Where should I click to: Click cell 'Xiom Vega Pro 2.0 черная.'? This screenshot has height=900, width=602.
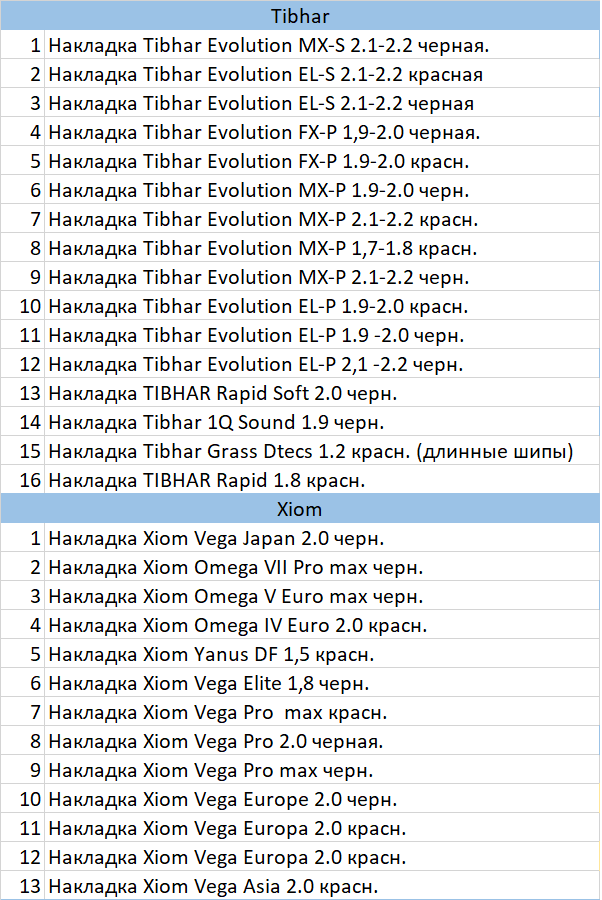coord(322,741)
